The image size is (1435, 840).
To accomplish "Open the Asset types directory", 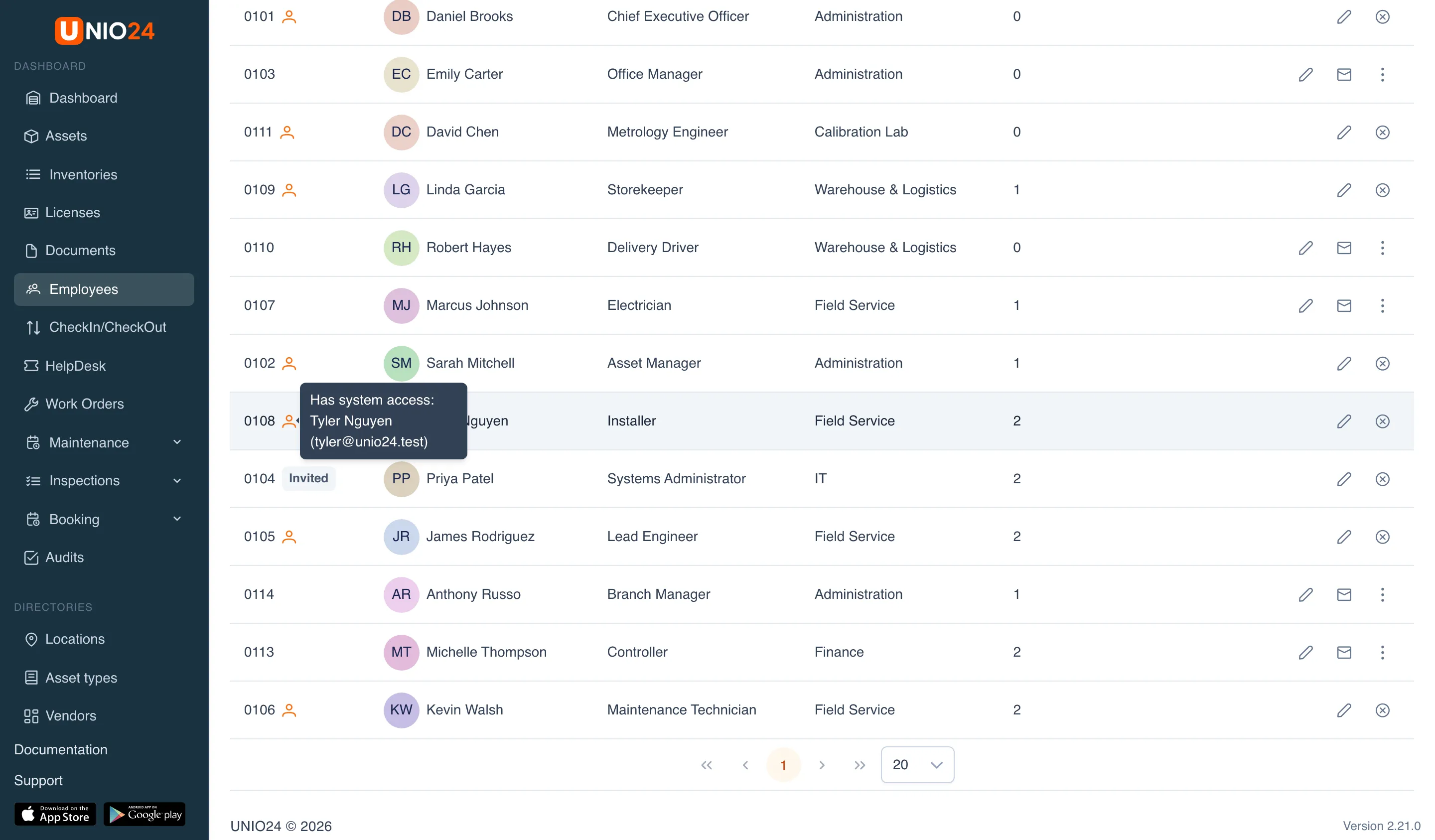I will 104,678.
